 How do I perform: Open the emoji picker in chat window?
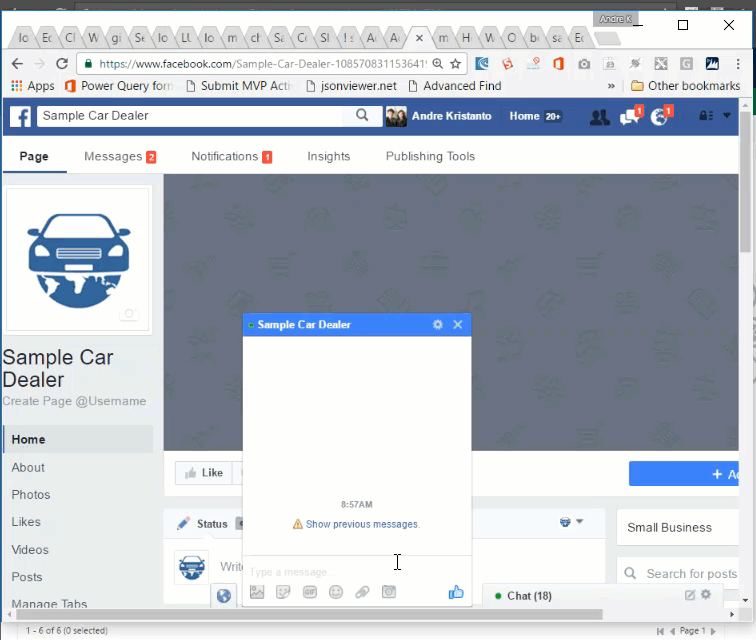coord(336,592)
